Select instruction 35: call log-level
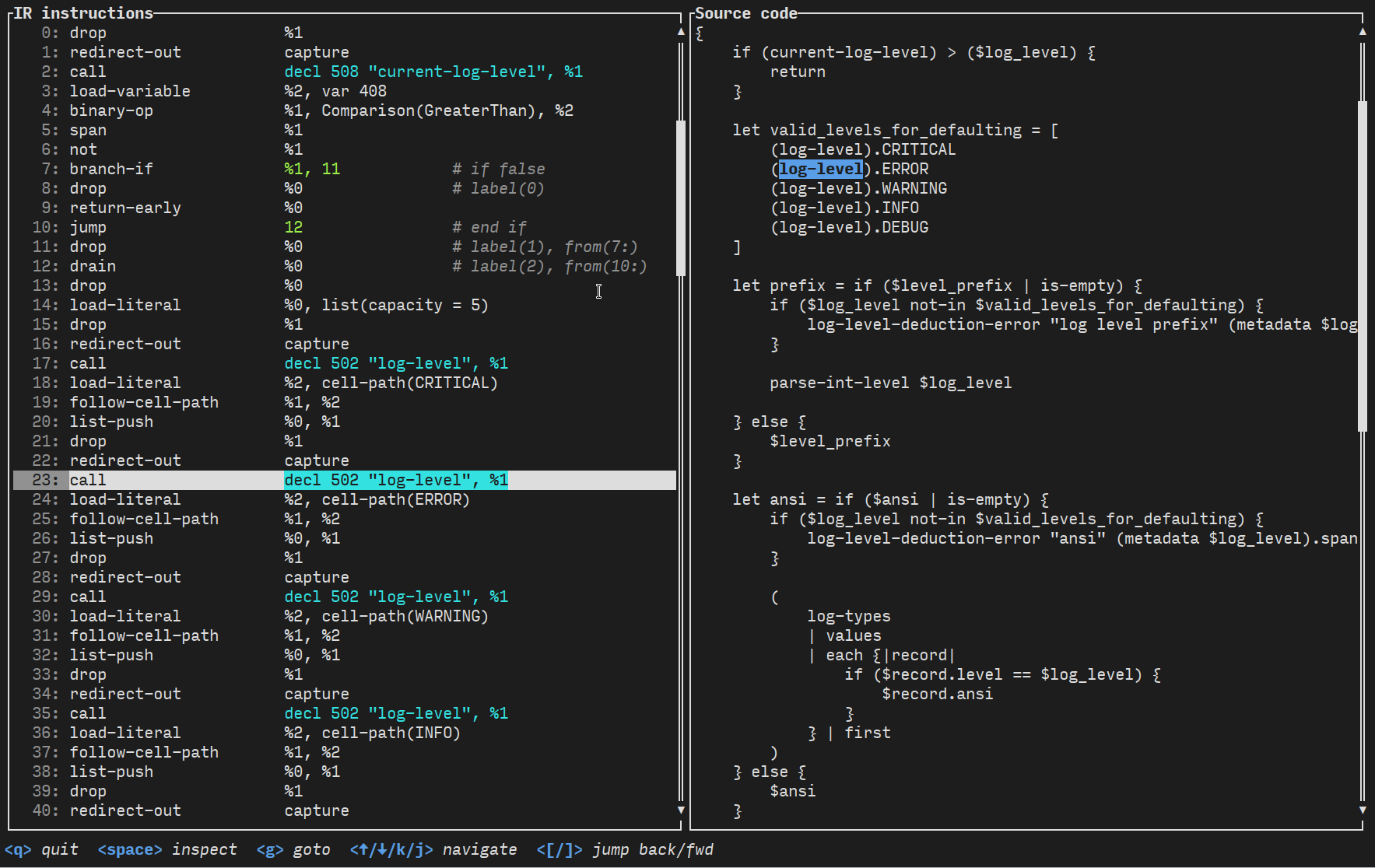Screen dimensions: 1375x868 [x=345, y=713]
